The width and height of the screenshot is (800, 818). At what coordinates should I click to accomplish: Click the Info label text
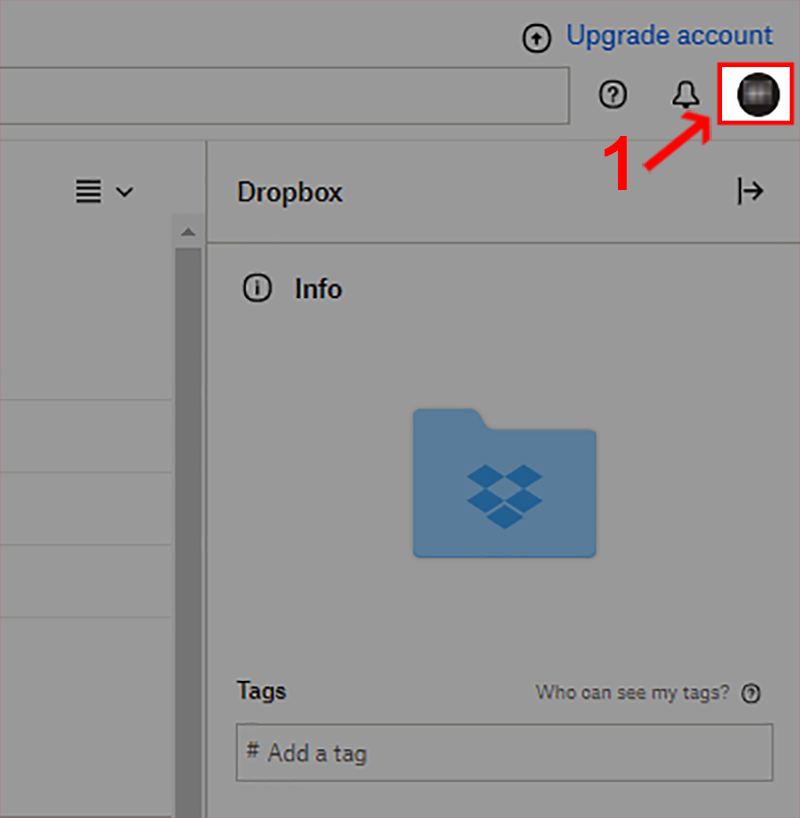(318, 288)
